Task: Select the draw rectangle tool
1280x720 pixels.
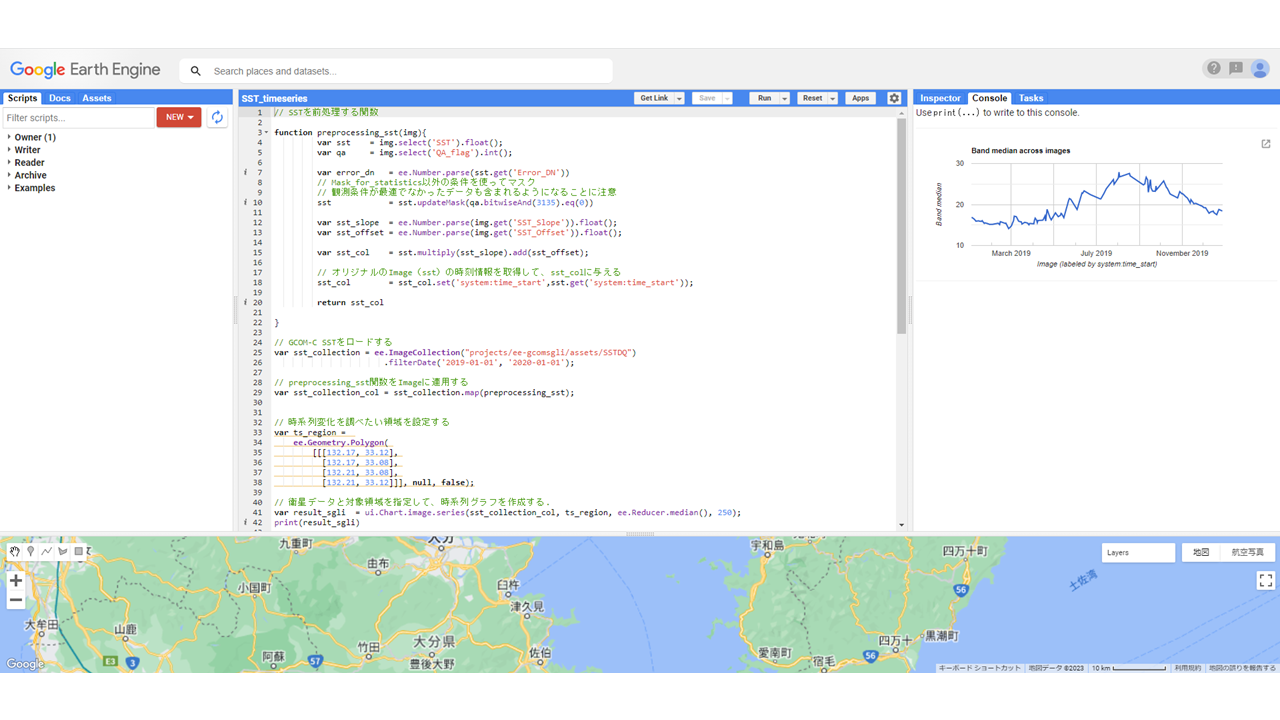Action: 79,551
